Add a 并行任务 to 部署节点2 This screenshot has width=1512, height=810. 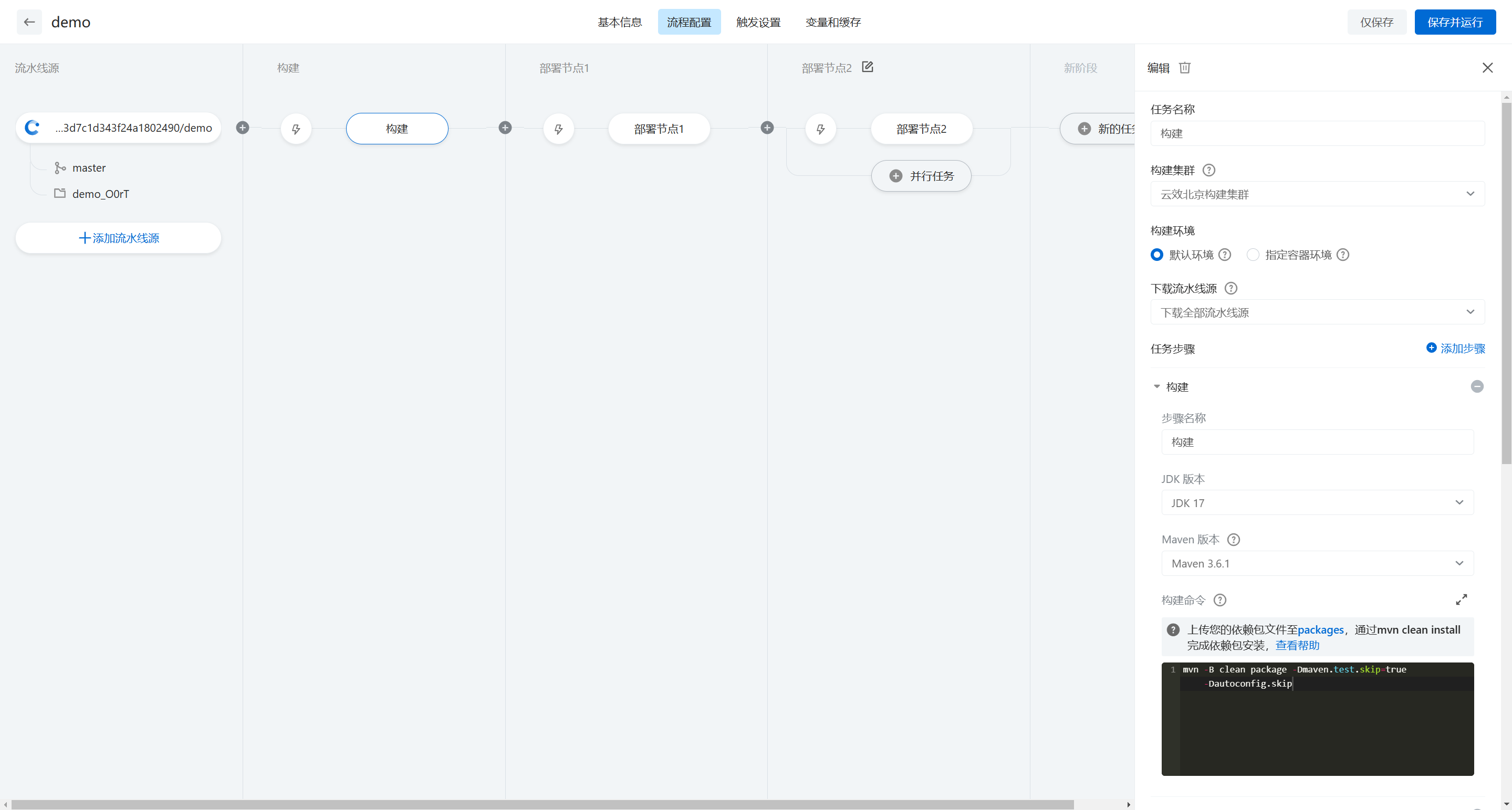click(x=921, y=176)
